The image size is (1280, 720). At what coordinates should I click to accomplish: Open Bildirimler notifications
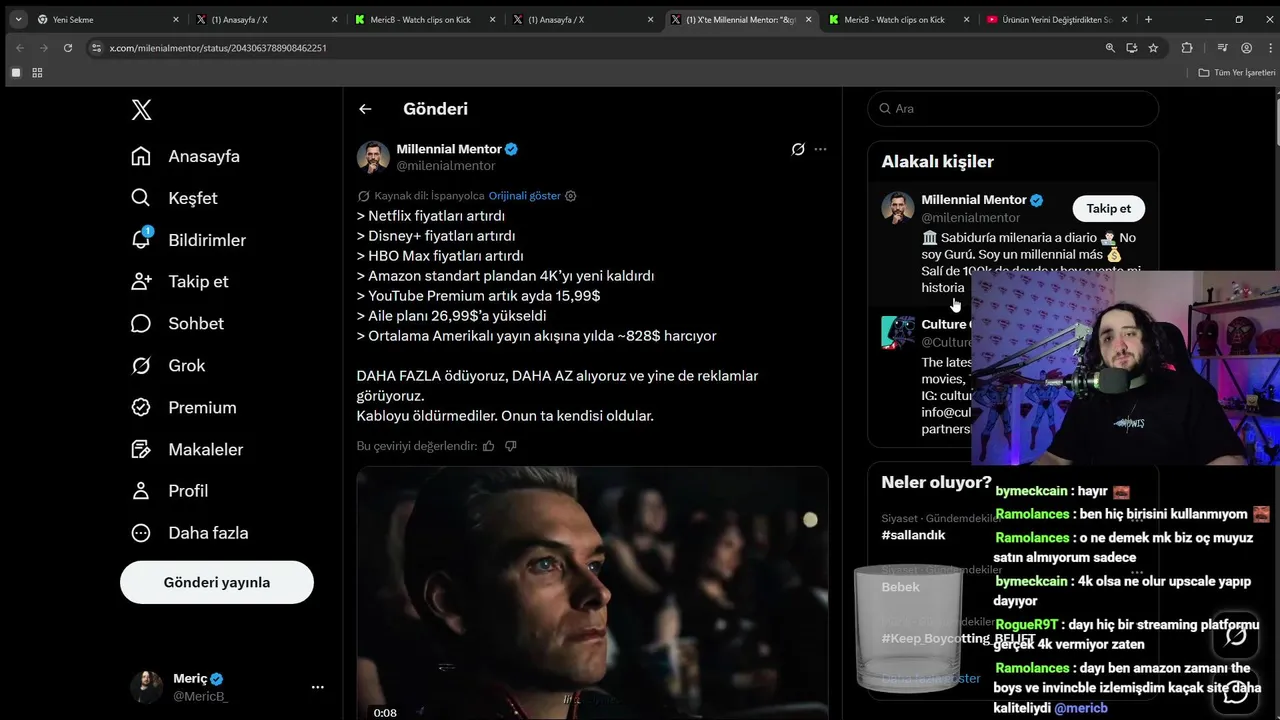click(x=188, y=240)
